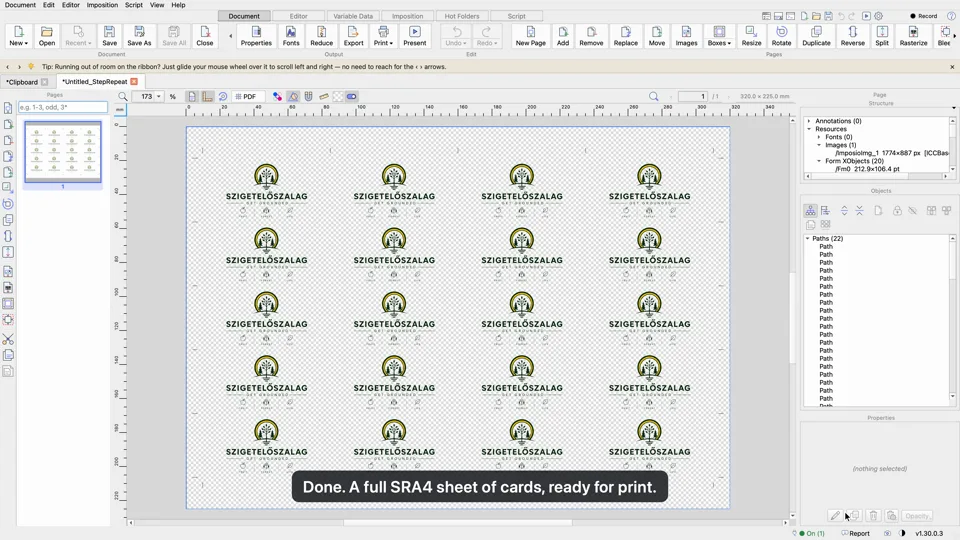The width and height of the screenshot is (960, 540).
Task: Click the Save As ribbon button
Action: pos(139,36)
